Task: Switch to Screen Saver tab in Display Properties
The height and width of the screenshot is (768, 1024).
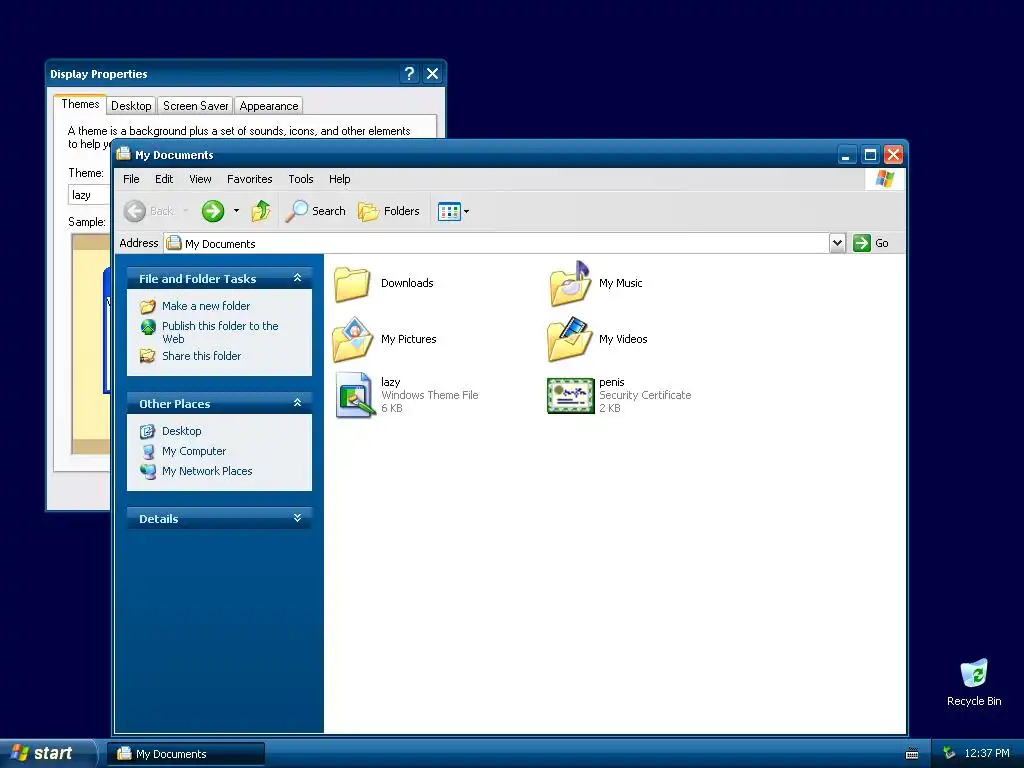Action: [195, 106]
